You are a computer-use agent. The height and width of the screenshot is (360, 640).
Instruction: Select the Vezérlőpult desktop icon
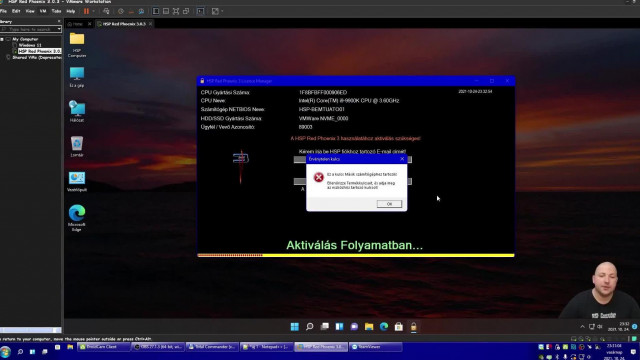coord(77,182)
